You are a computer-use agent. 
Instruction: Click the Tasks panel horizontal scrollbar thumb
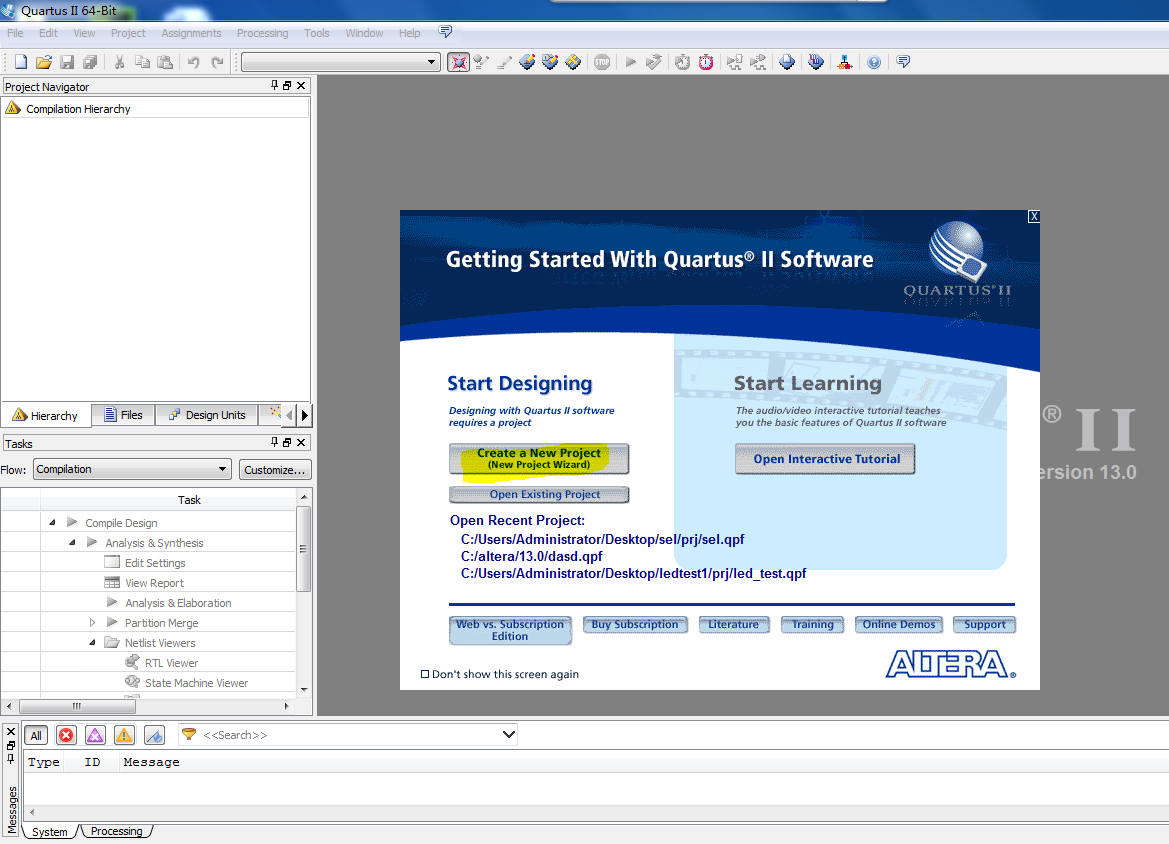click(x=77, y=705)
